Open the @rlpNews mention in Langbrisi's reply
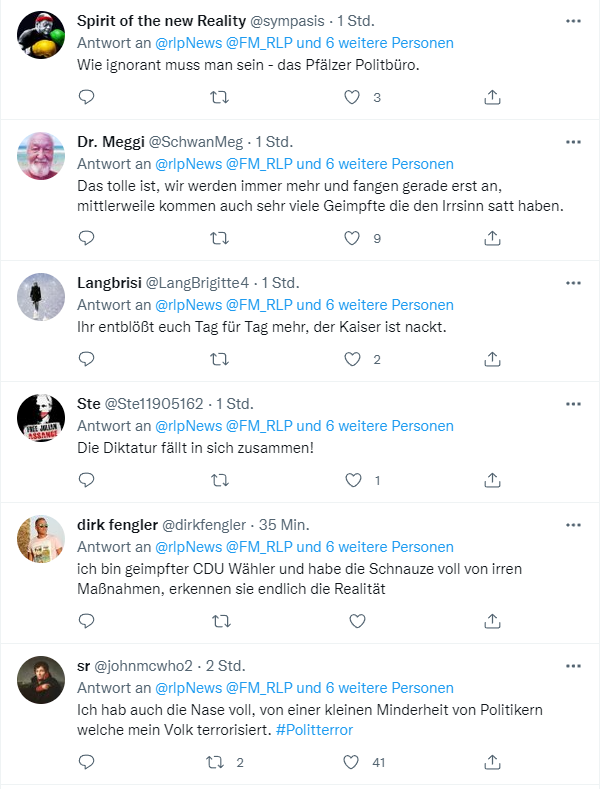The height and width of the screenshot is (789, 603). point(187,305)
